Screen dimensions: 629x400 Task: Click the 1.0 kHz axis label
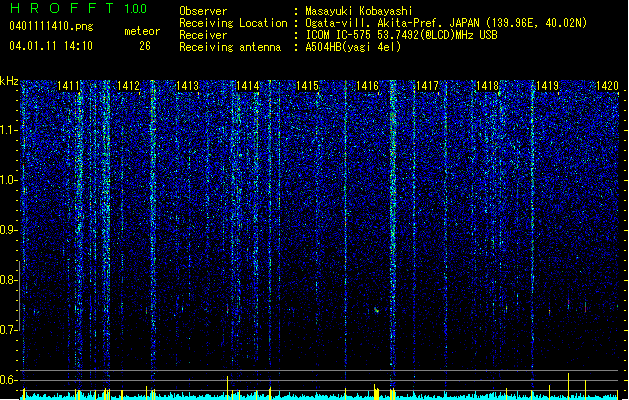coord(9,180)
